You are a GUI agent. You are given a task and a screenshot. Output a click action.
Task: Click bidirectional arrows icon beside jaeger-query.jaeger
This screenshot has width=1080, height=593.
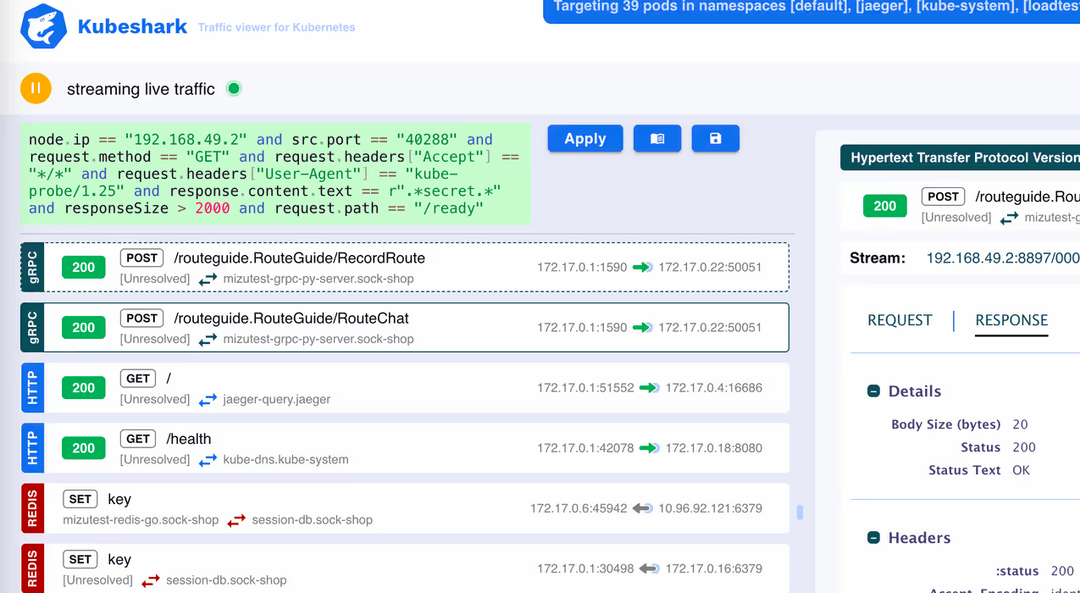coord(208,400)
